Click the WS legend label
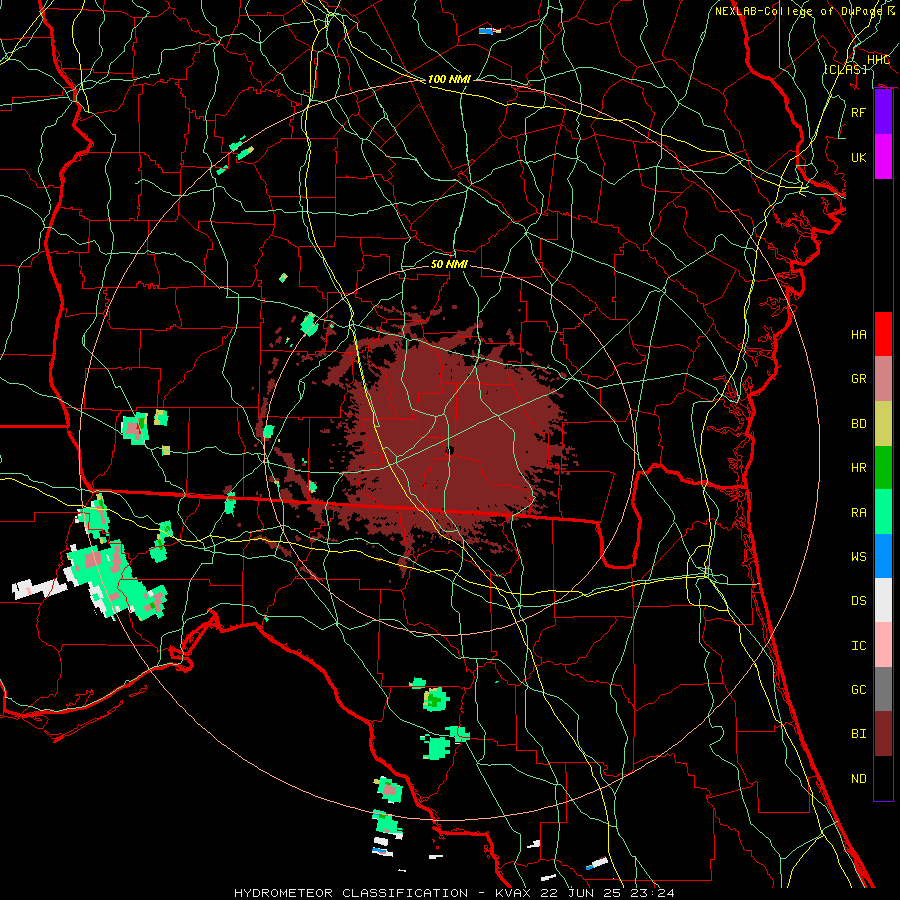Screen dimensions: 900x900 click(x=859, y=557)
